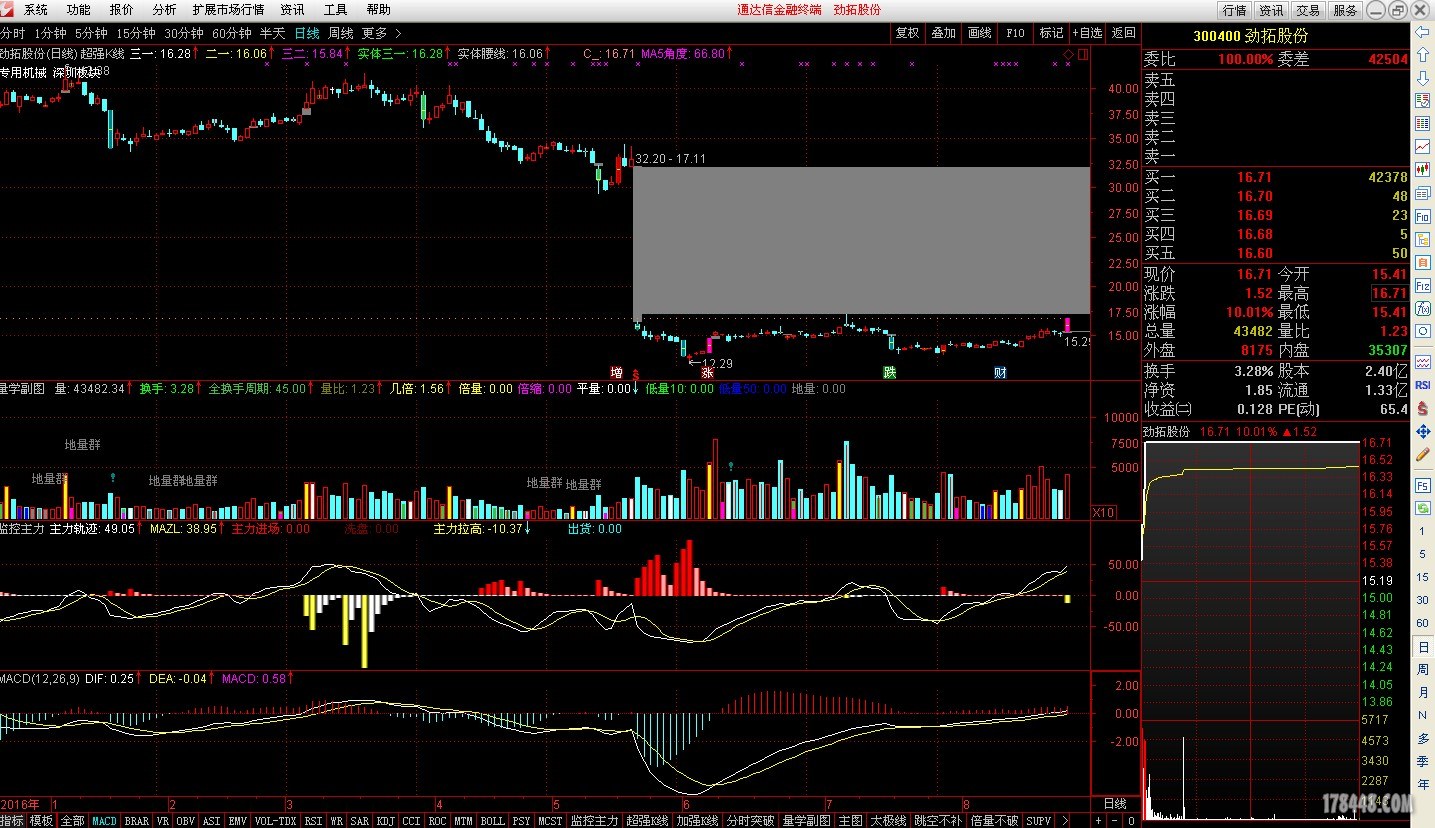1435x828 pixels.
Task: Click the 服务 button at top right
Action: [x=1345, y=10]
